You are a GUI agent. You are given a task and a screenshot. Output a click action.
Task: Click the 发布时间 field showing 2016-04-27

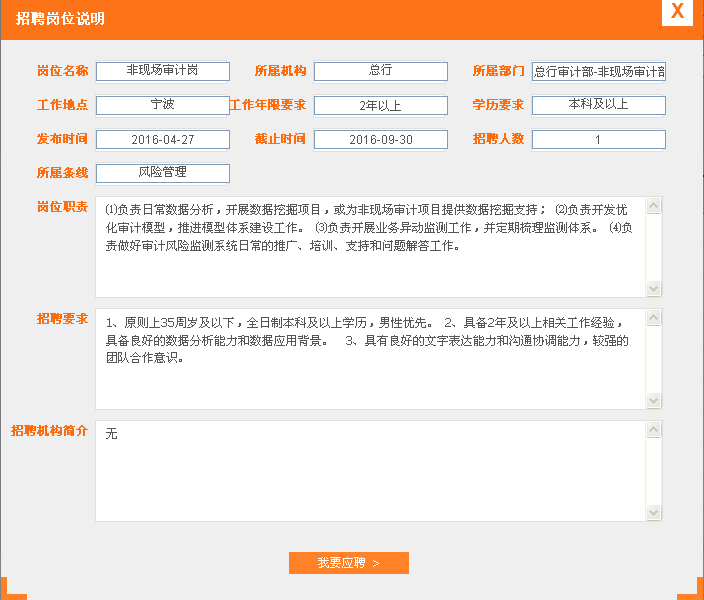[x=163, y=139]
